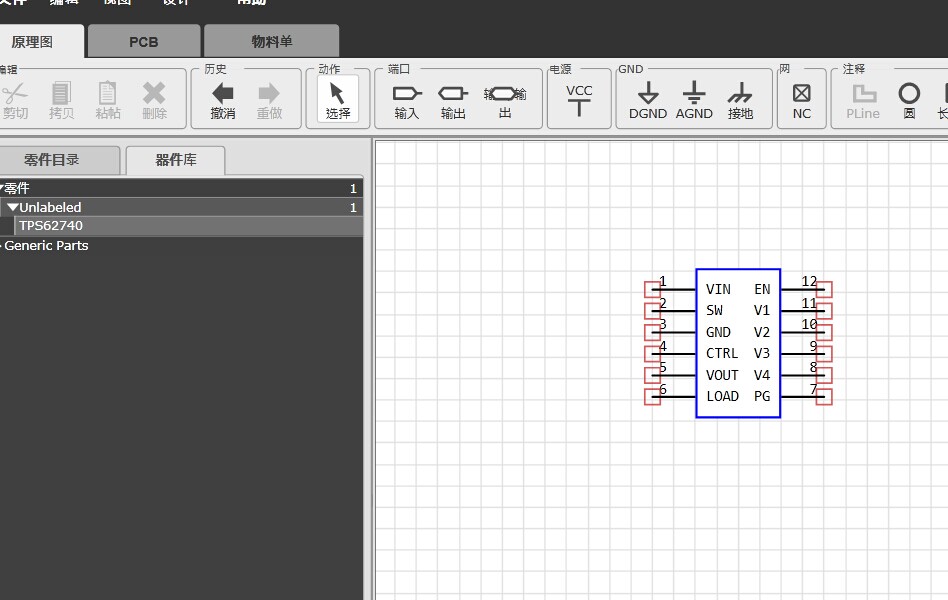Image resolution: width=948 pixels, height=600 pixels.
Task: Click the VIN pin label
Action: pyautogui.click(x=718, y=289)
